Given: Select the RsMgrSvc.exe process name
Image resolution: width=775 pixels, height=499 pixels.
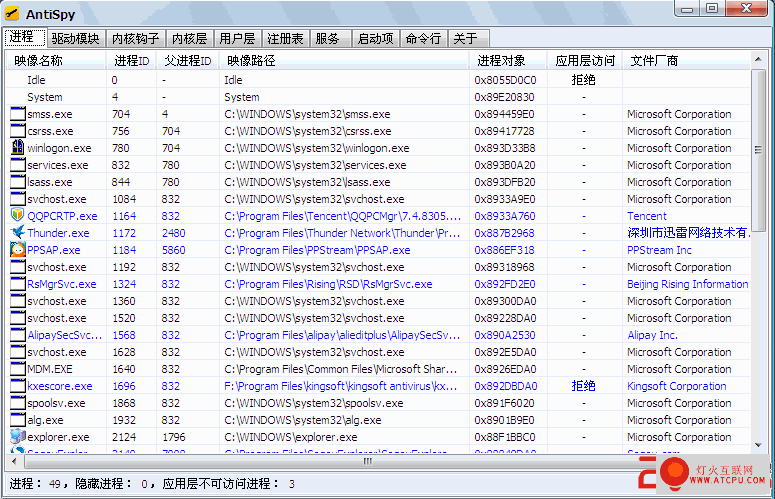Looking at the screenshot, I should [x=62, y=284].
